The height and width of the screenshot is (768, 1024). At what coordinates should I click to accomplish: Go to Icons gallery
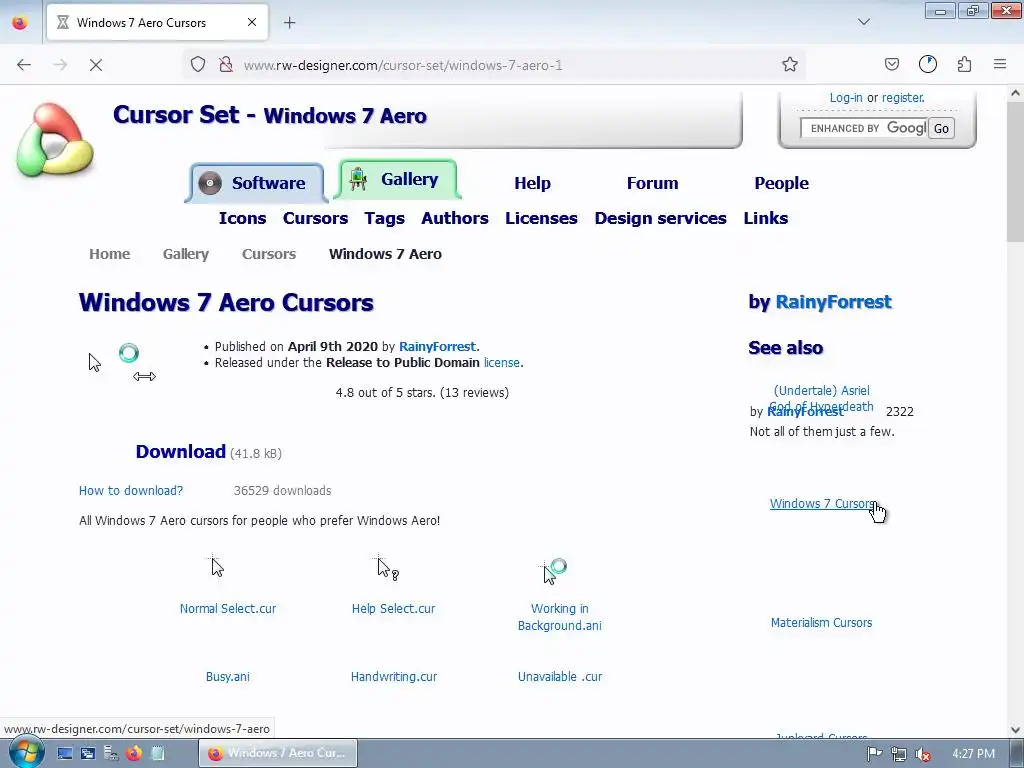[x=242, y=218]
